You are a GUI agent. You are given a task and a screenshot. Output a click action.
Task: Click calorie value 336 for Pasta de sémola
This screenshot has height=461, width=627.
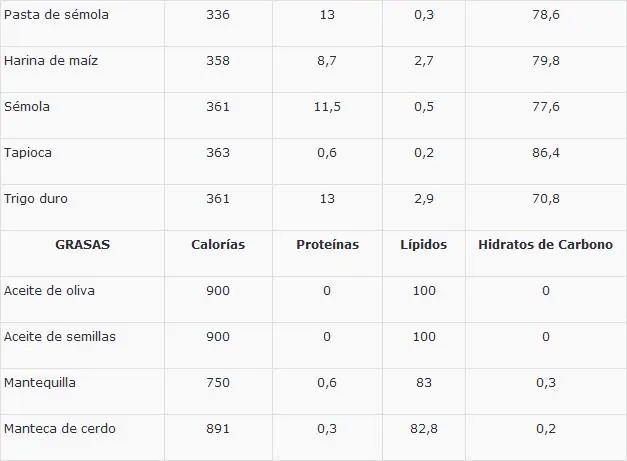point(217,15)
